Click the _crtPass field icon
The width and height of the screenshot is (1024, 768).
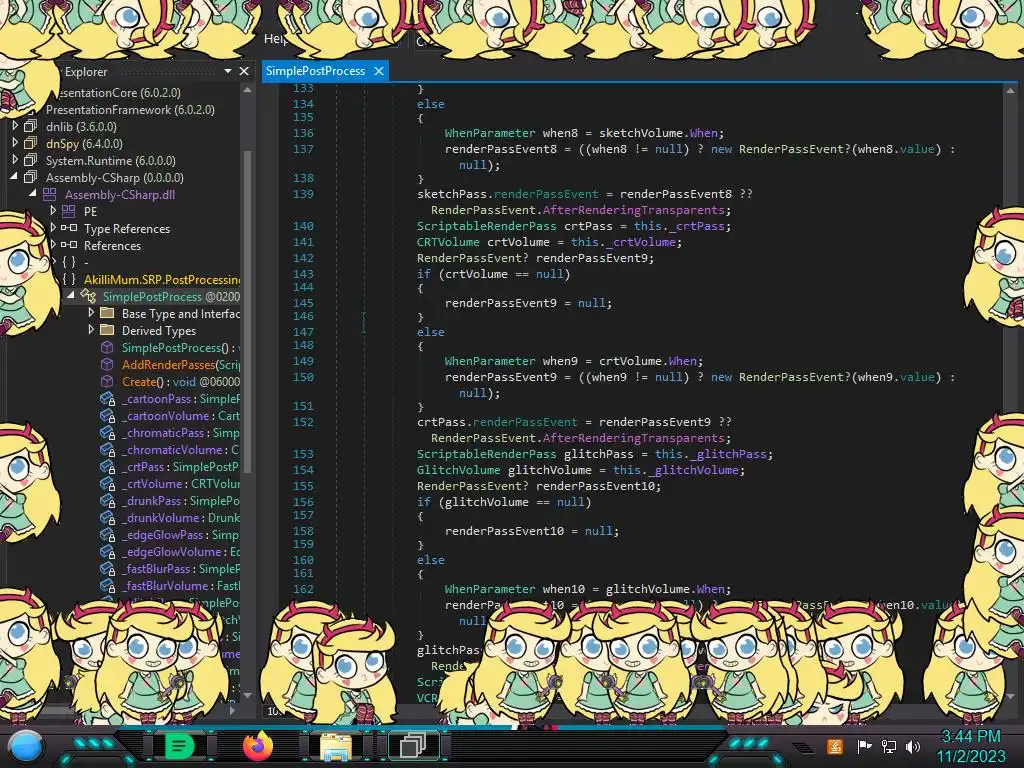(107, 466)
